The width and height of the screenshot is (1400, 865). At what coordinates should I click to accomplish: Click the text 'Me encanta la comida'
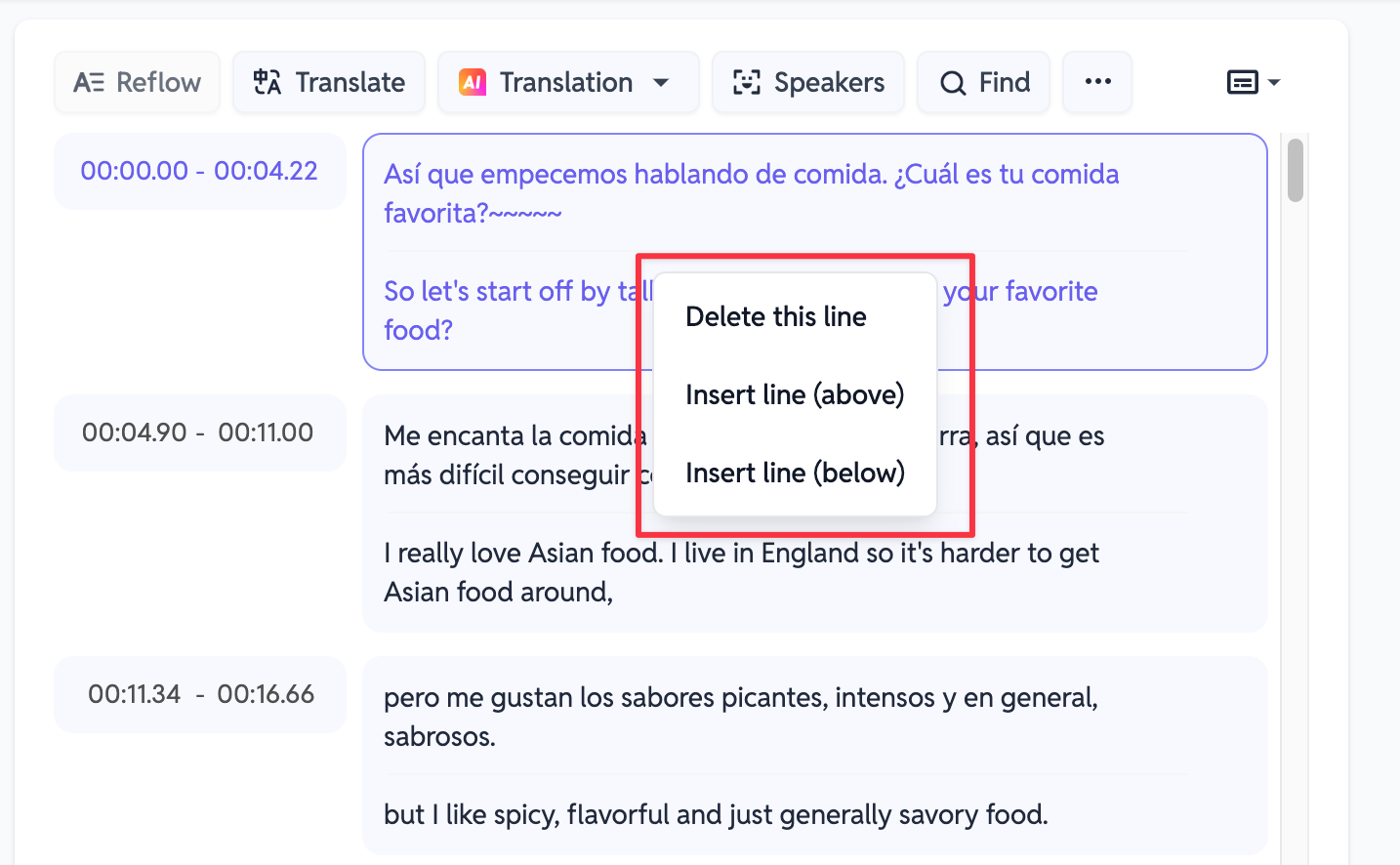tap(515, 436)
